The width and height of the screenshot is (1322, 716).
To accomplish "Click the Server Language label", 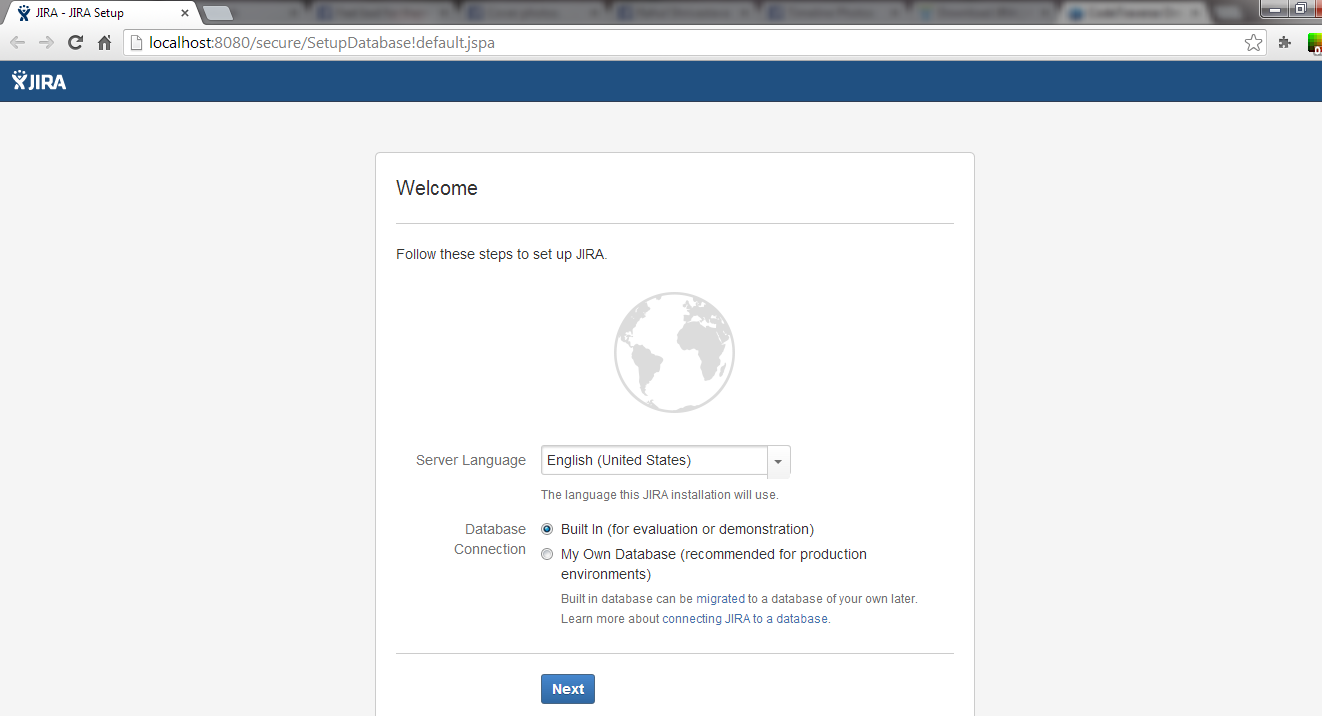I will point(471,460).
